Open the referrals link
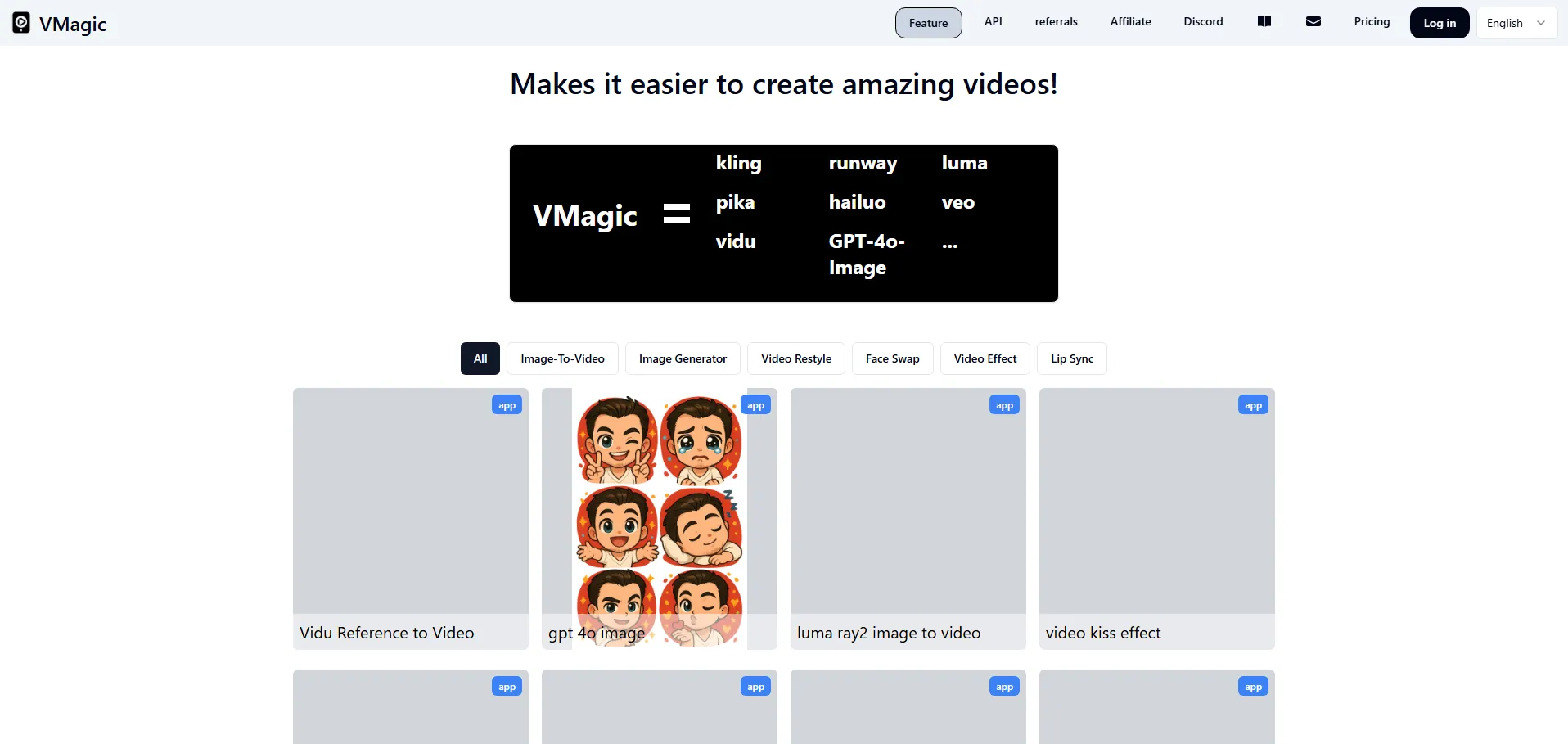 coord(1056,22)
